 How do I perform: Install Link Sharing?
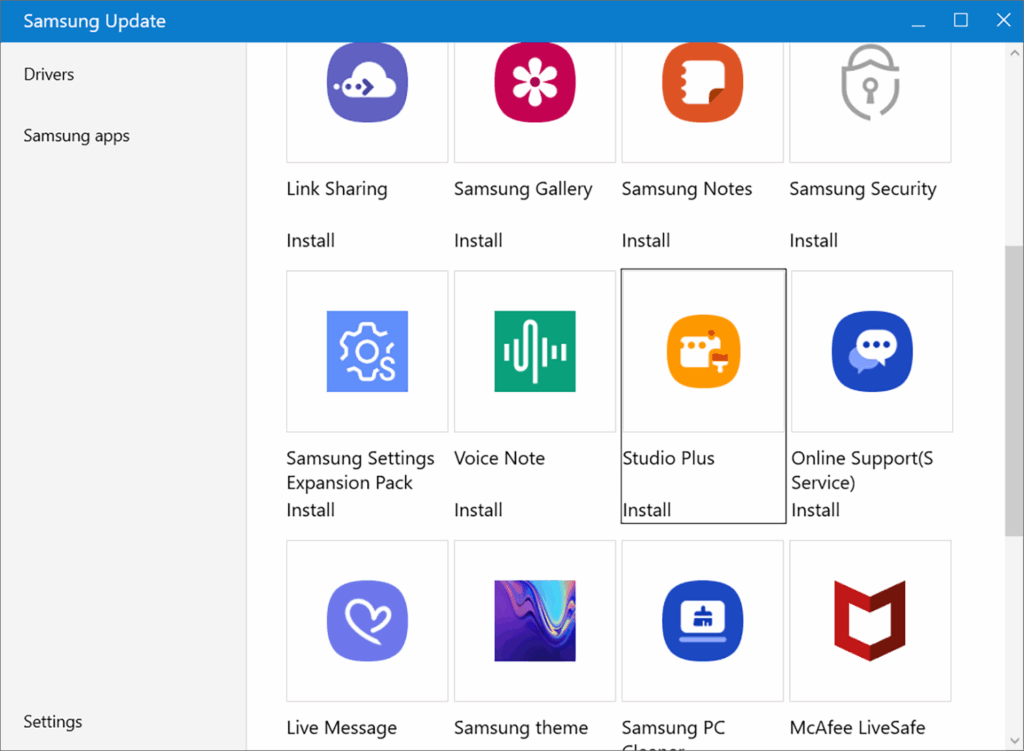coord(310,241)
